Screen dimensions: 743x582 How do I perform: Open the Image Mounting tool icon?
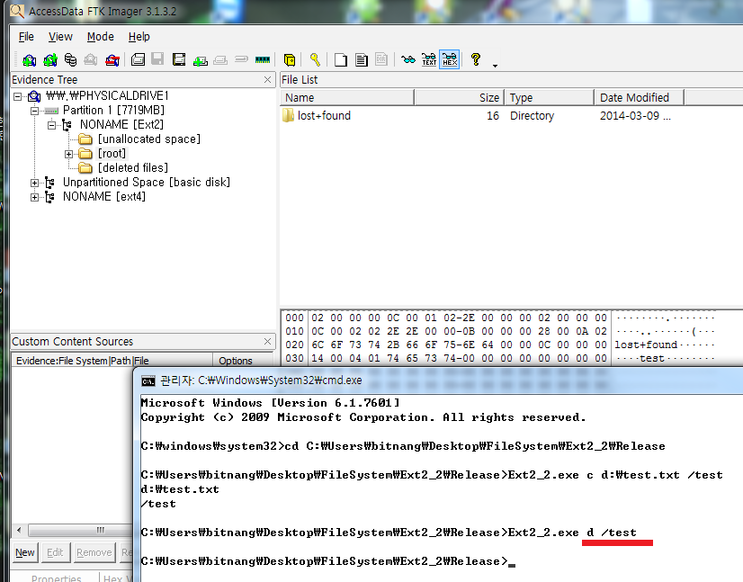coord(71,60)
